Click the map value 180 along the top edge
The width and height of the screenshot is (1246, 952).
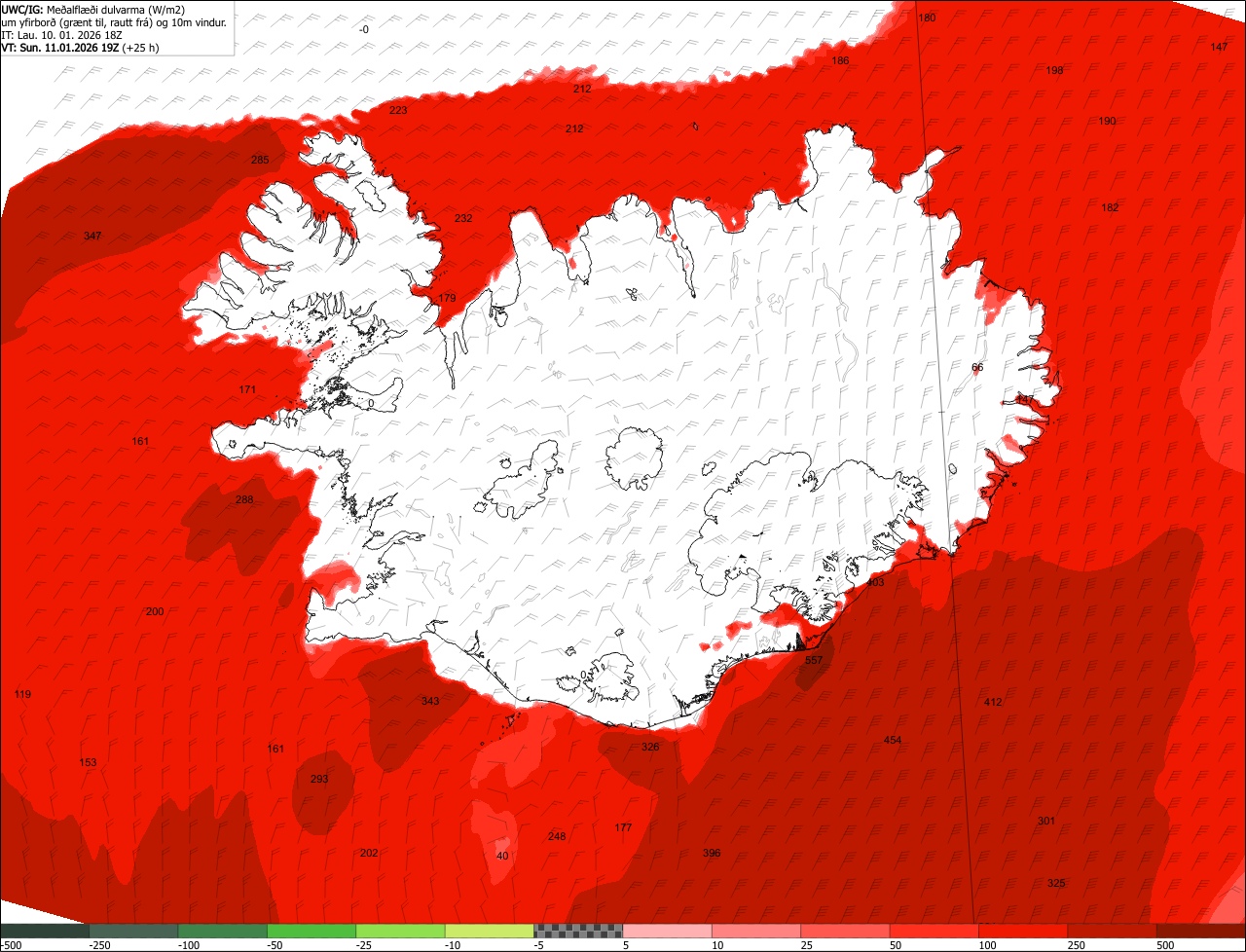coord(927,18)
